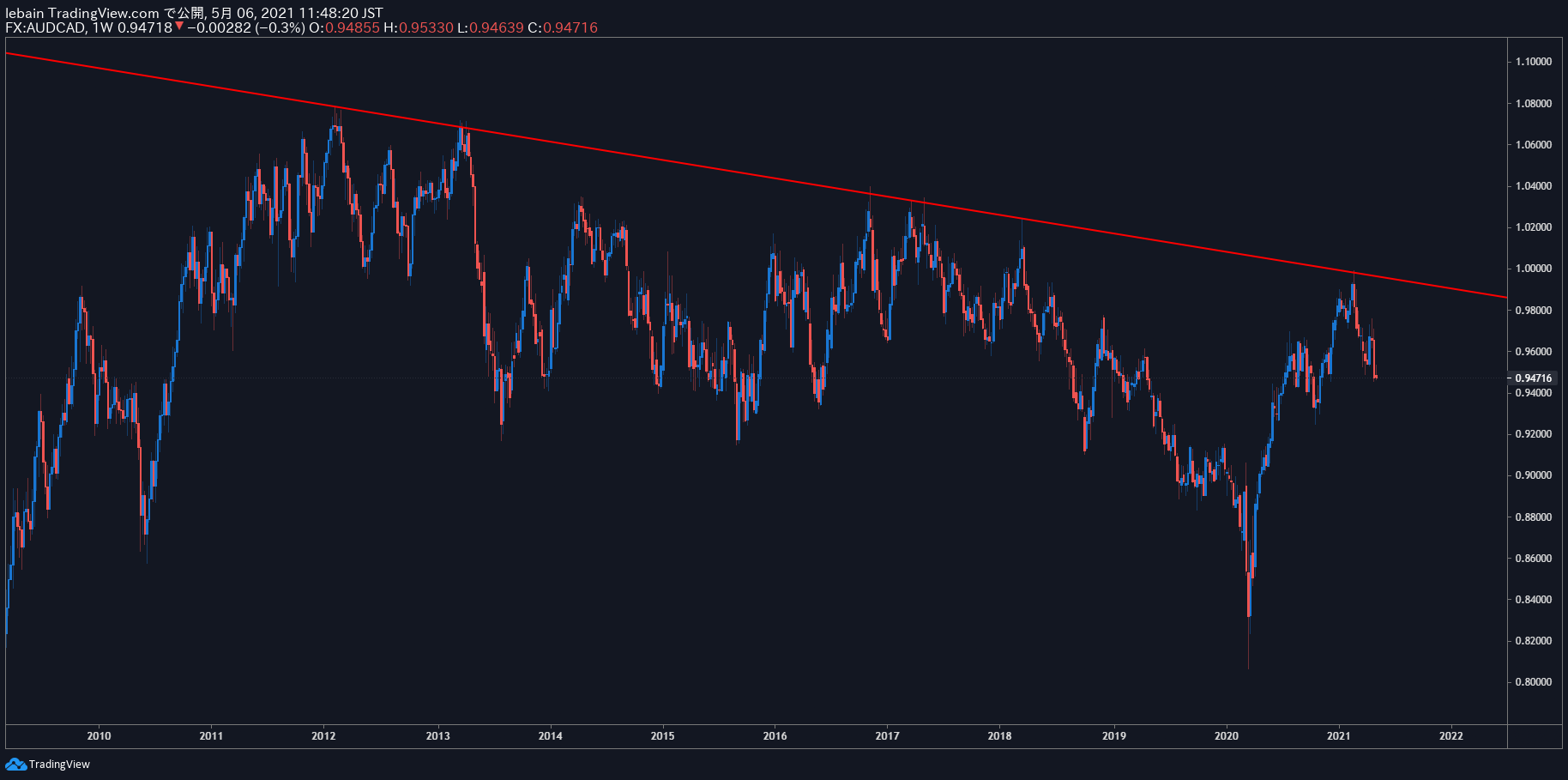Click the TradingView logo icon
1568x780 pixels.
coord(15,765)
